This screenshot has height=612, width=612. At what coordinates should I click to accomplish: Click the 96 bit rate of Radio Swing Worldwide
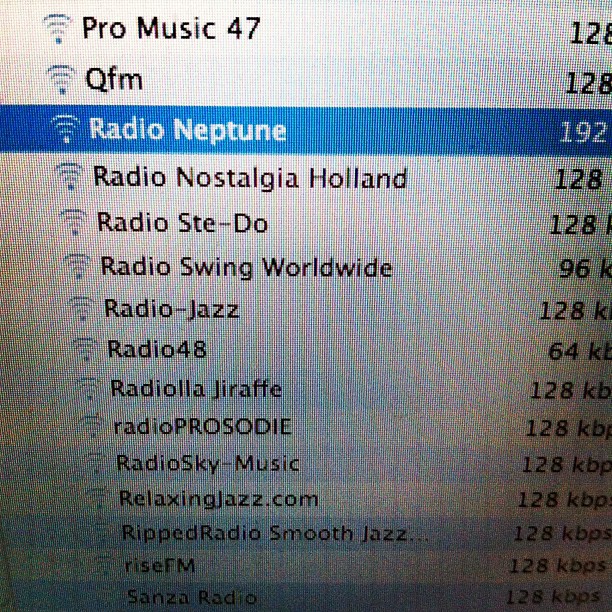(575, 269)
